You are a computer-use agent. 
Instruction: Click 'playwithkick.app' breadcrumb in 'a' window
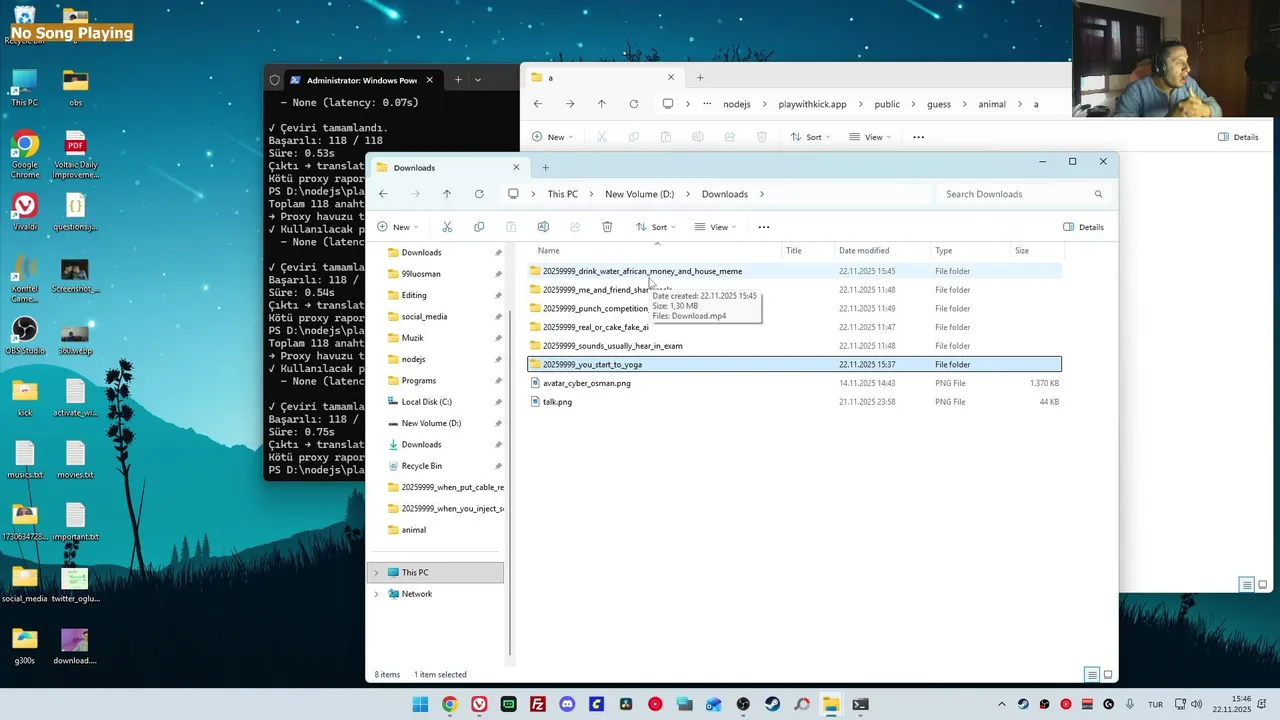(812, 104)
